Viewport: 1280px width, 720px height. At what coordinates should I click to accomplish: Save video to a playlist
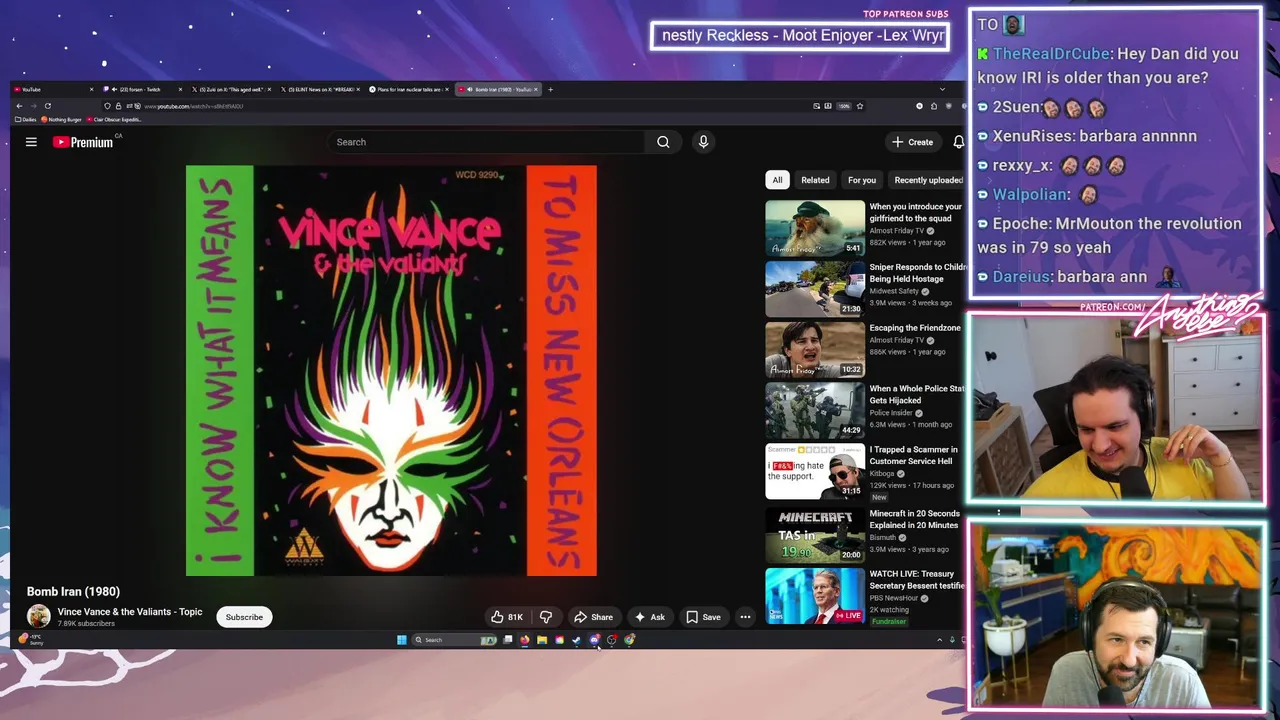click(x=703, y=617)
